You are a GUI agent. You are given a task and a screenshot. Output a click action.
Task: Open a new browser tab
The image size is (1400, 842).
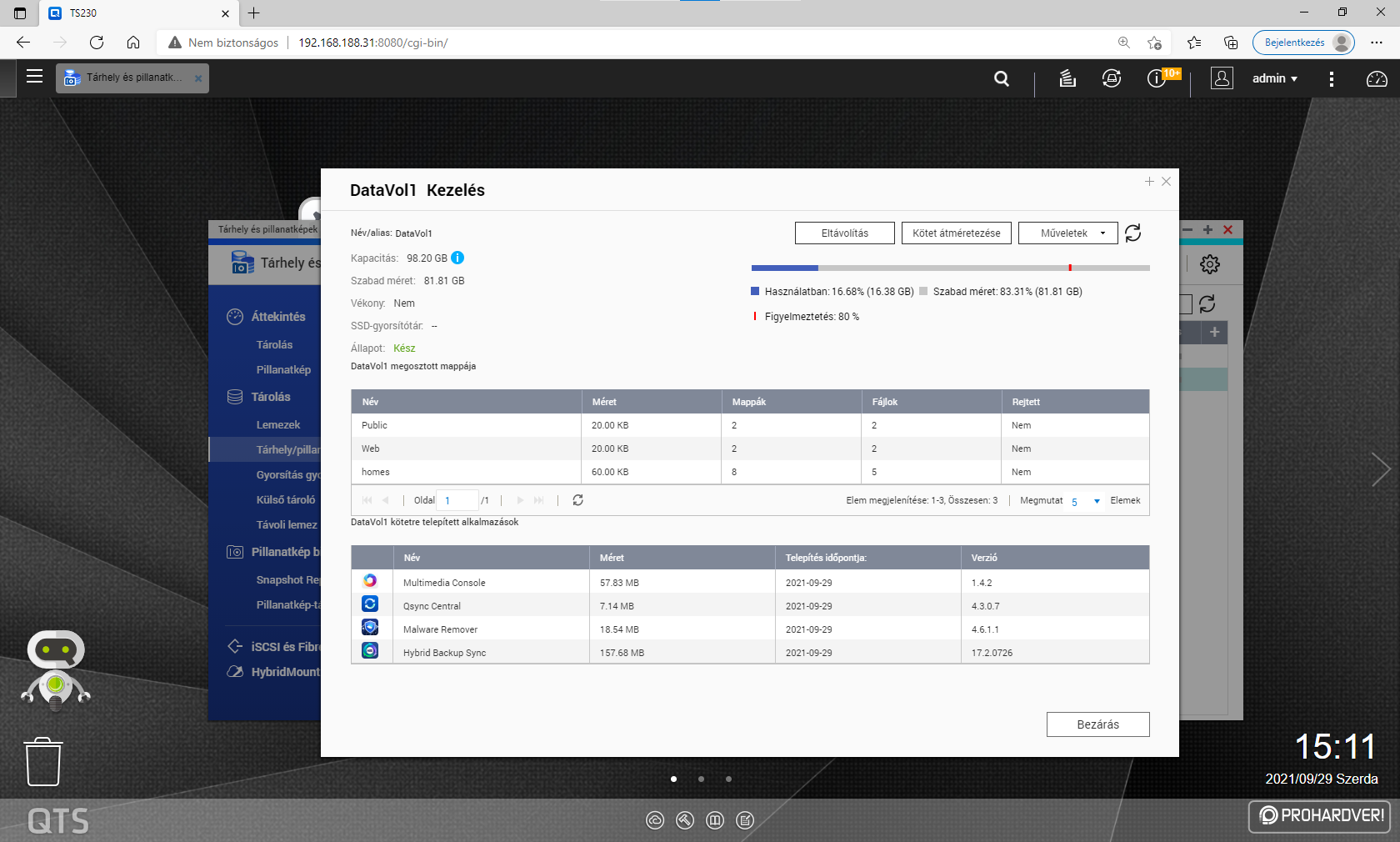[254, 13]
